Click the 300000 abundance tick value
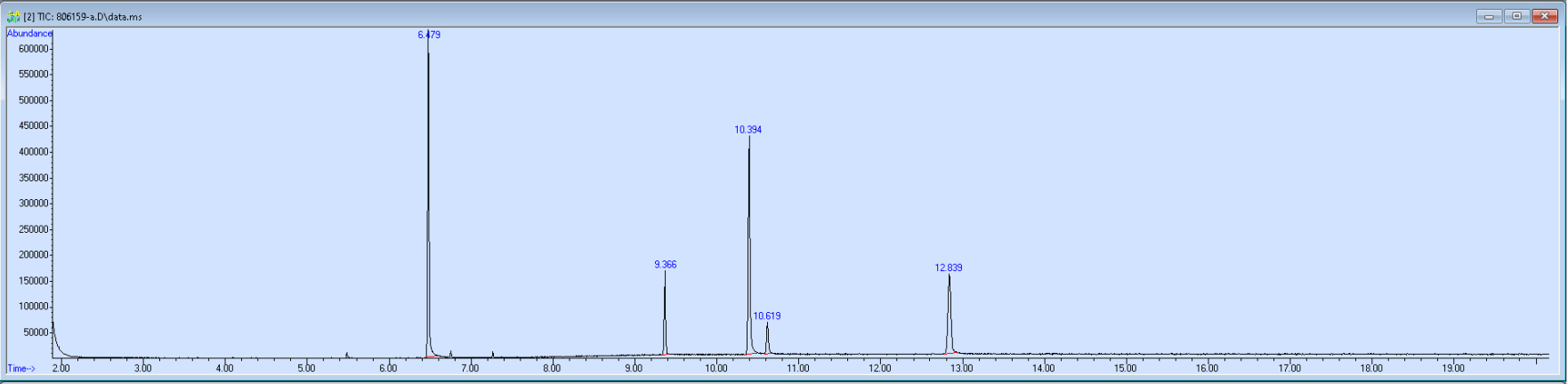Viewport: 1568px width, 384px height. (x=34, y=204)
